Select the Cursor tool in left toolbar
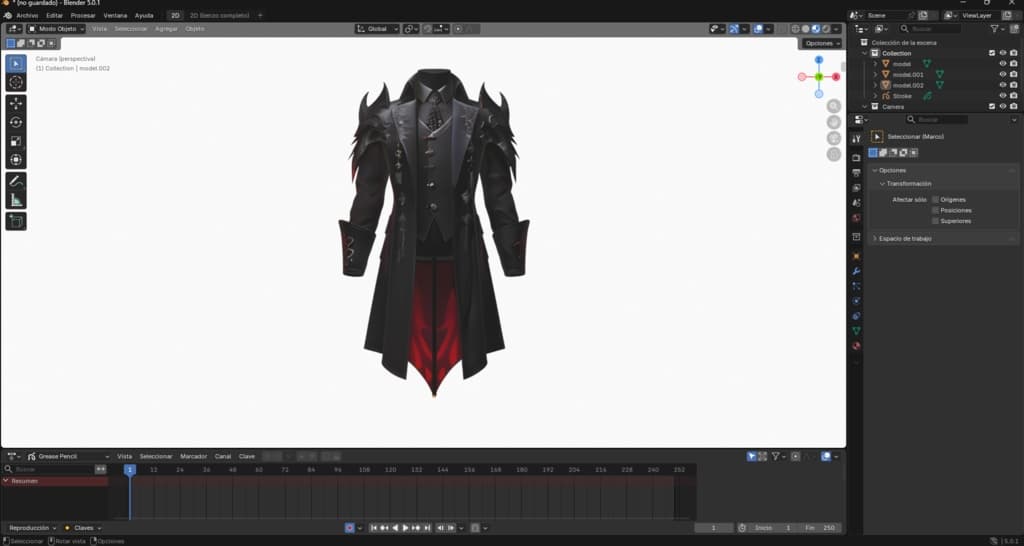This screenshot has width=1024, height=546. pyautogui.click(x=16, y=82)
